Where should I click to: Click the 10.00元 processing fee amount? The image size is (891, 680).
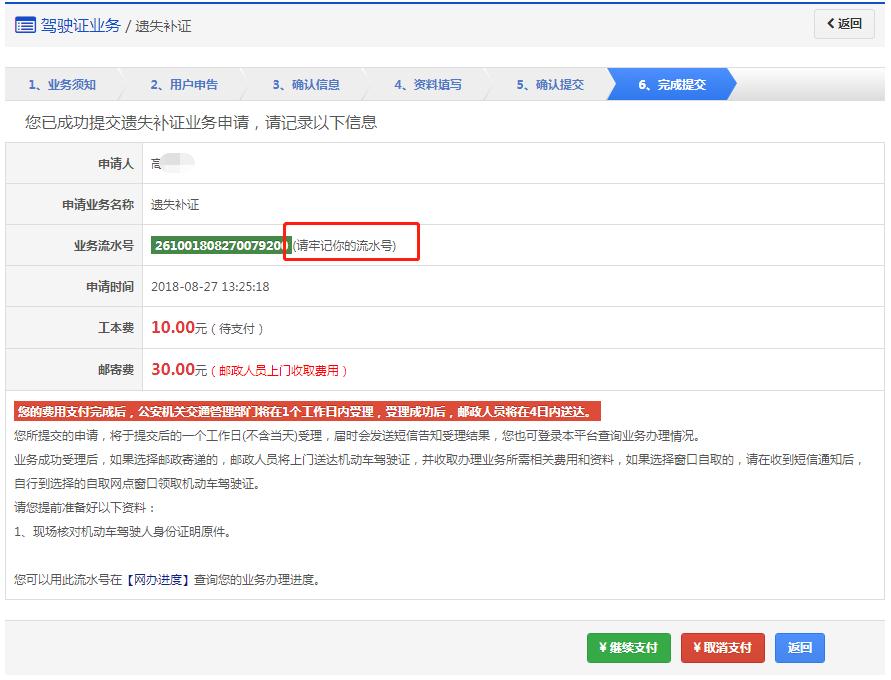pyautogui.click(x=179, y=328)
